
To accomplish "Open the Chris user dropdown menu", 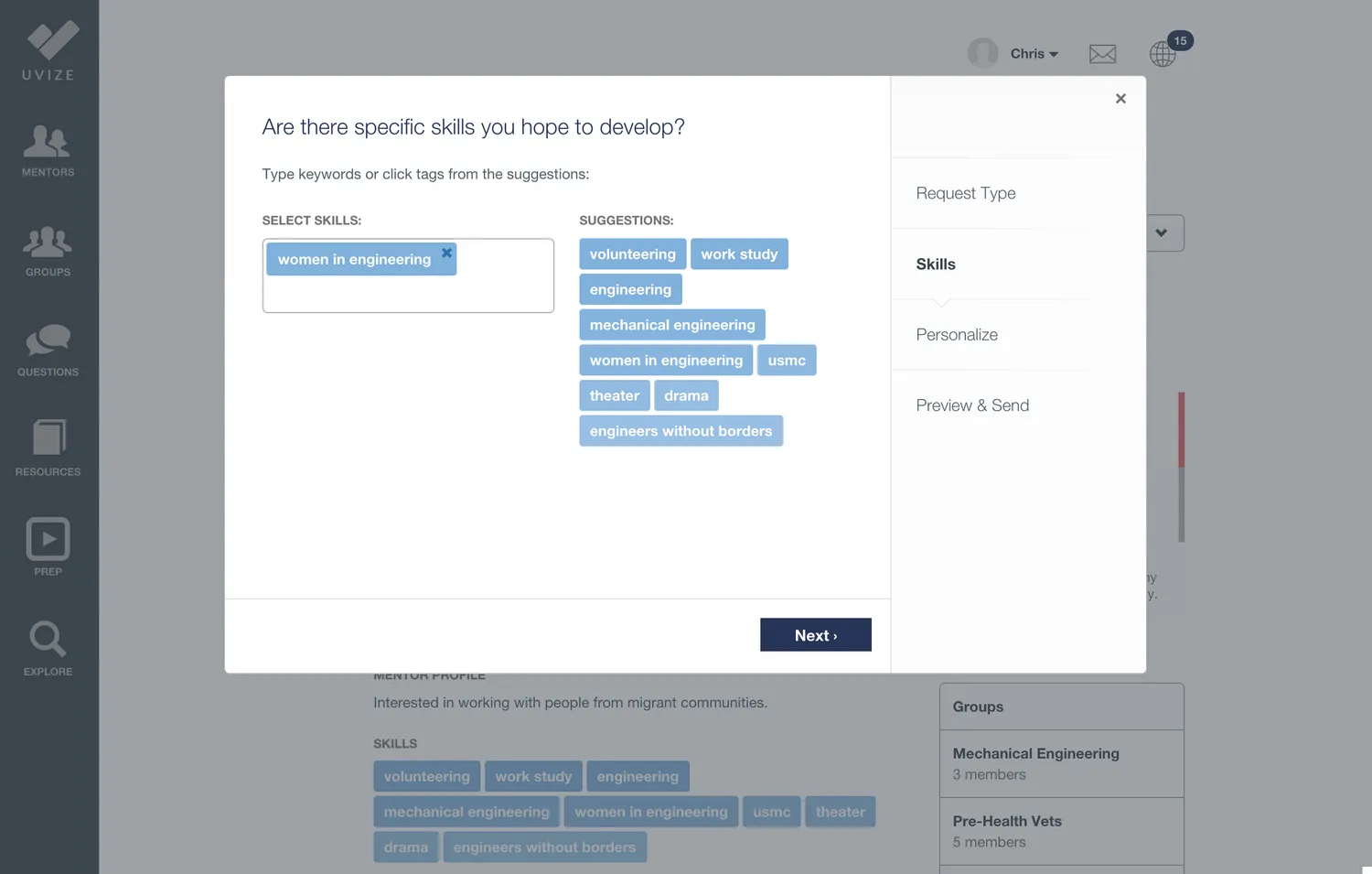I will click(1034, 54).
